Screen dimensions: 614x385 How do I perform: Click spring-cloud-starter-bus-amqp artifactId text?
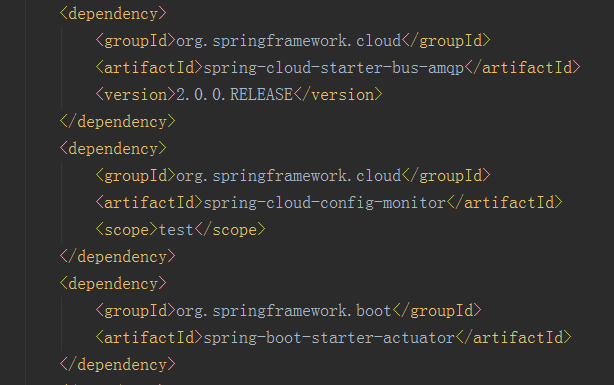334,68
